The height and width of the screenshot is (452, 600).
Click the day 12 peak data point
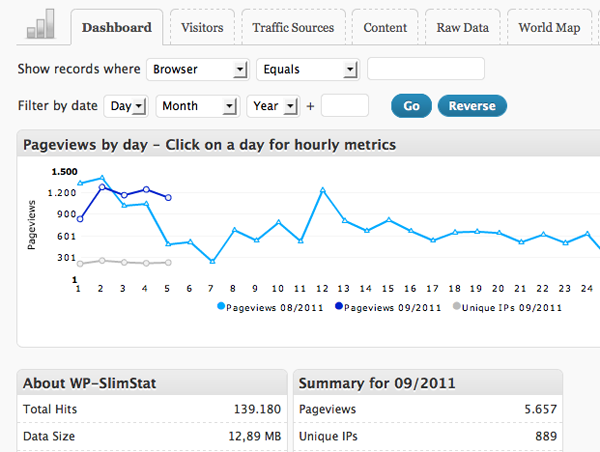pos(323,189)
